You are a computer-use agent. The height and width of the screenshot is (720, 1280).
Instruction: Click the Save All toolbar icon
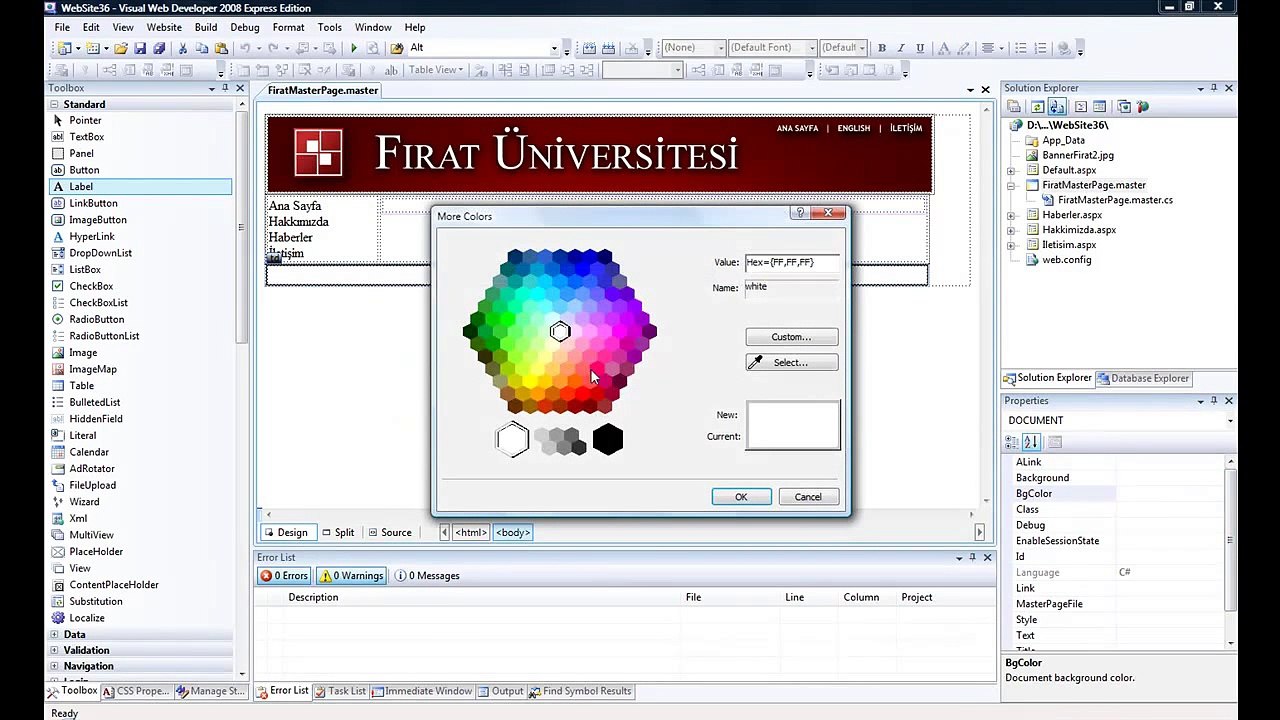coord(158,48)
